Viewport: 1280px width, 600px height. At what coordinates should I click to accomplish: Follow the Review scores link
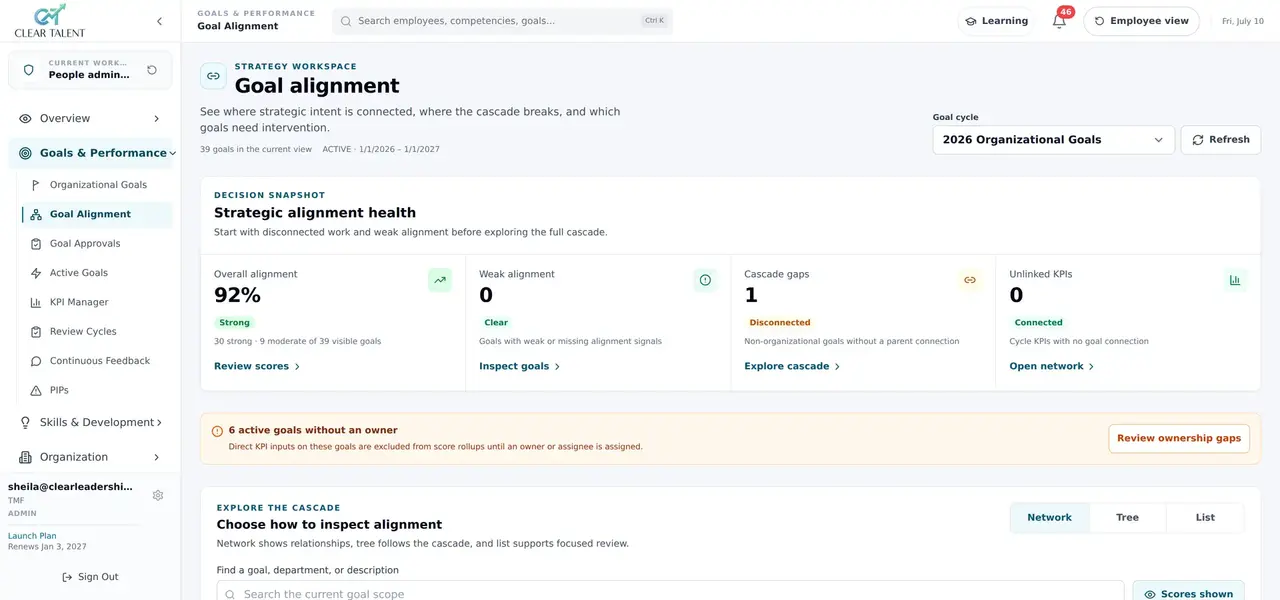[257, 366]
